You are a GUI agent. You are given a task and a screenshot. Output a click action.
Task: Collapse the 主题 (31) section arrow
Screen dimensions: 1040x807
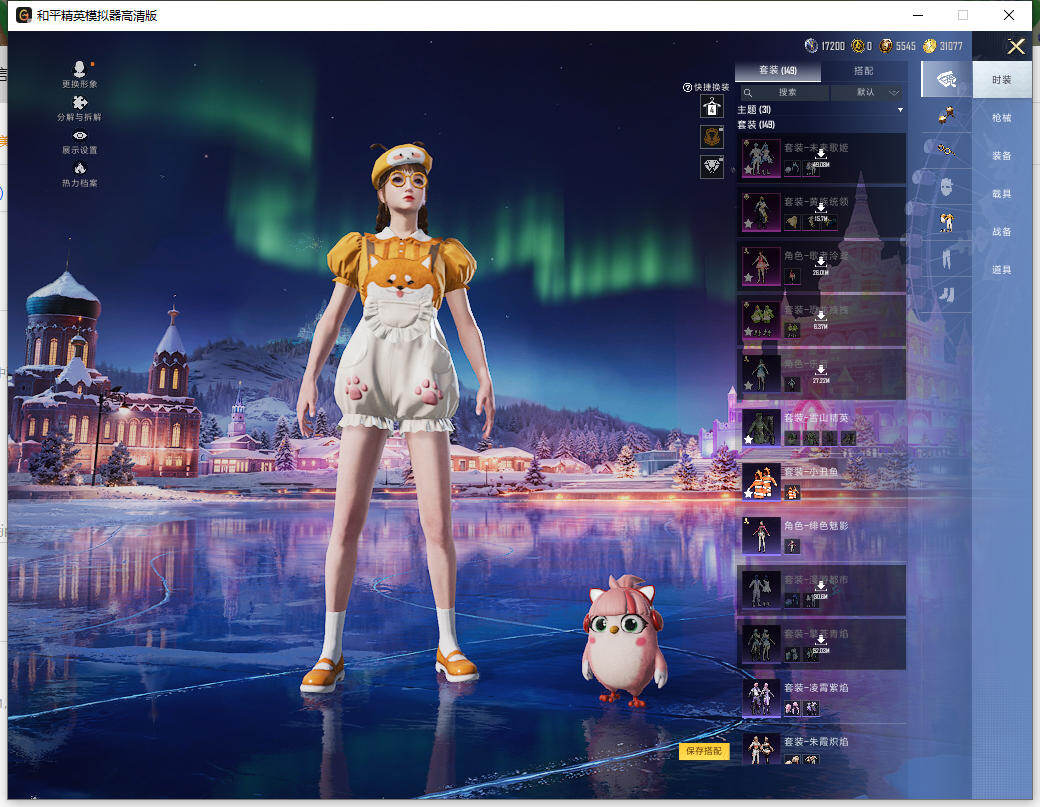(900, 109)
